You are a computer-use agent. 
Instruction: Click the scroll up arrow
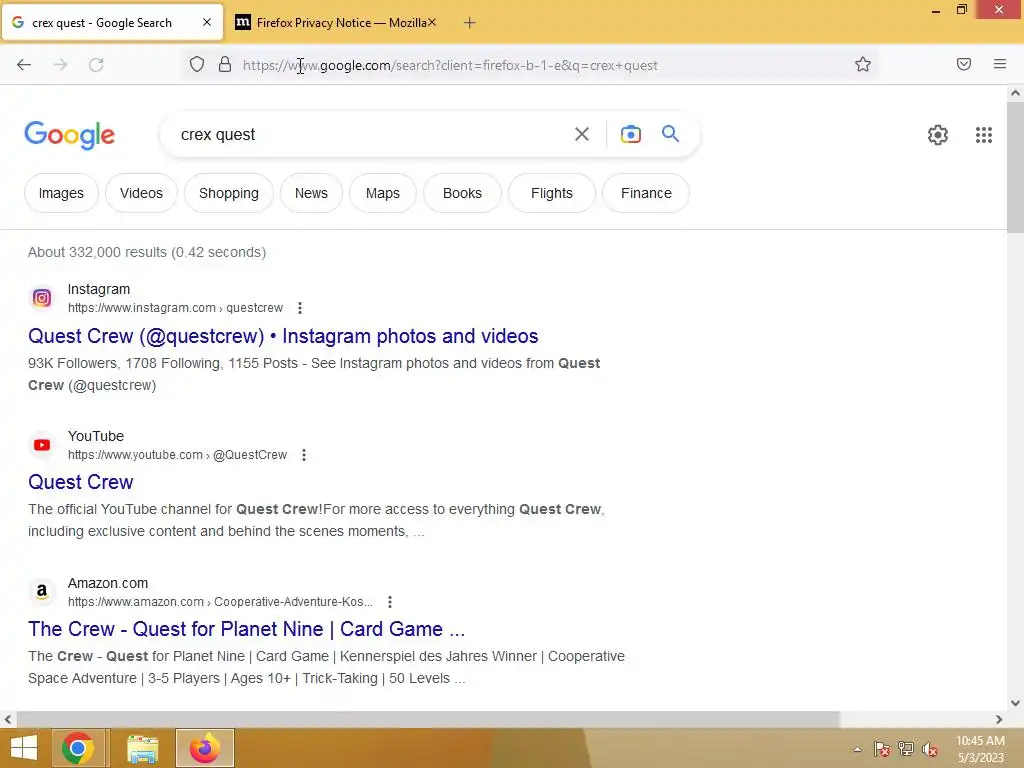1015,93
